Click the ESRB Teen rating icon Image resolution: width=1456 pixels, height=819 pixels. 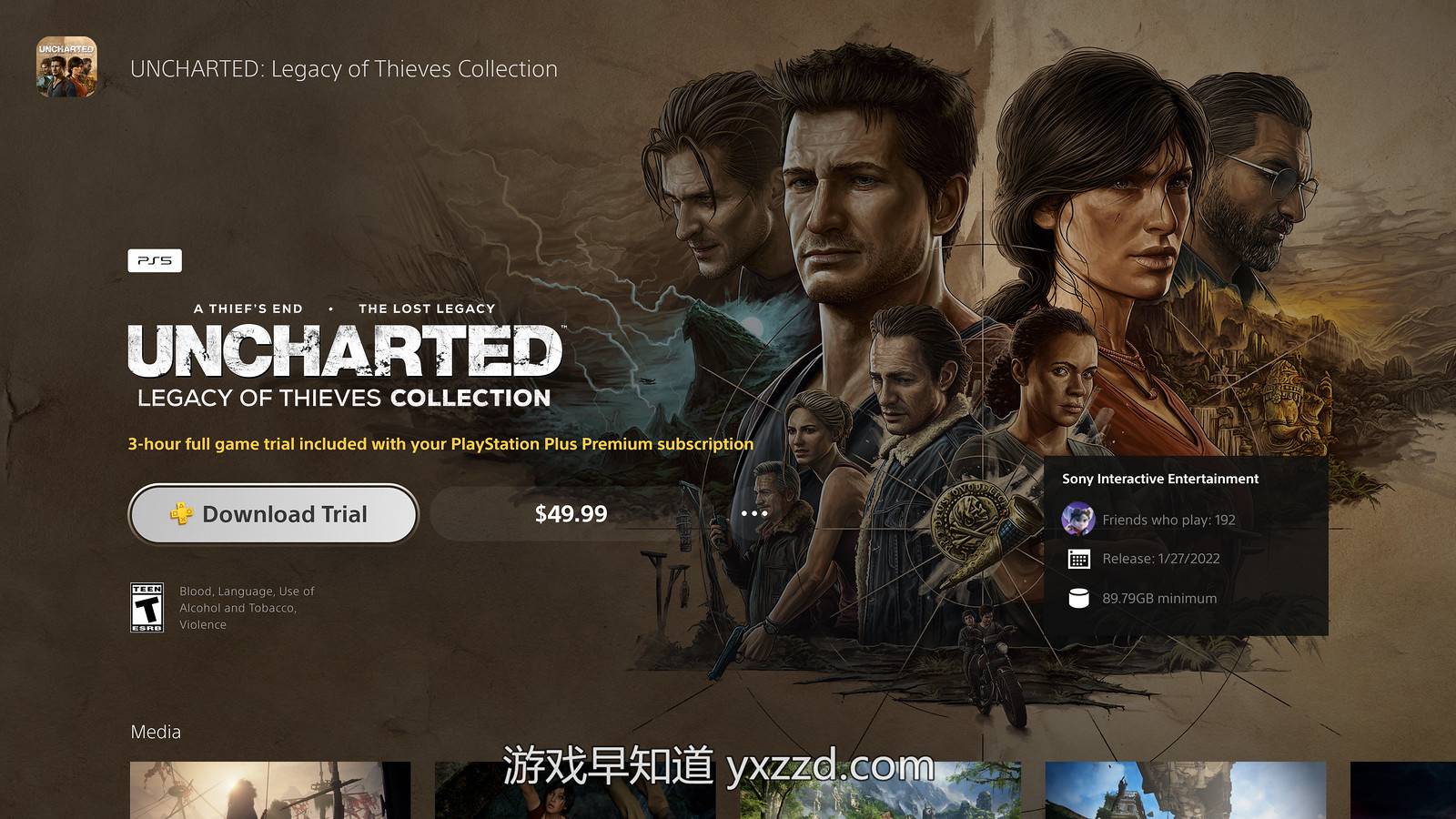(x=147, y=608)
